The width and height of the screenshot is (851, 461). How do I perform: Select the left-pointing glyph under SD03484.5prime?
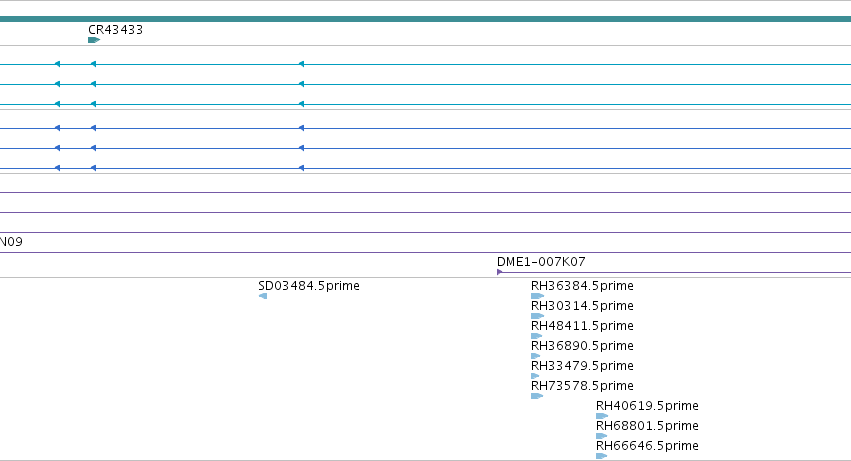click(x=263, y=296)
